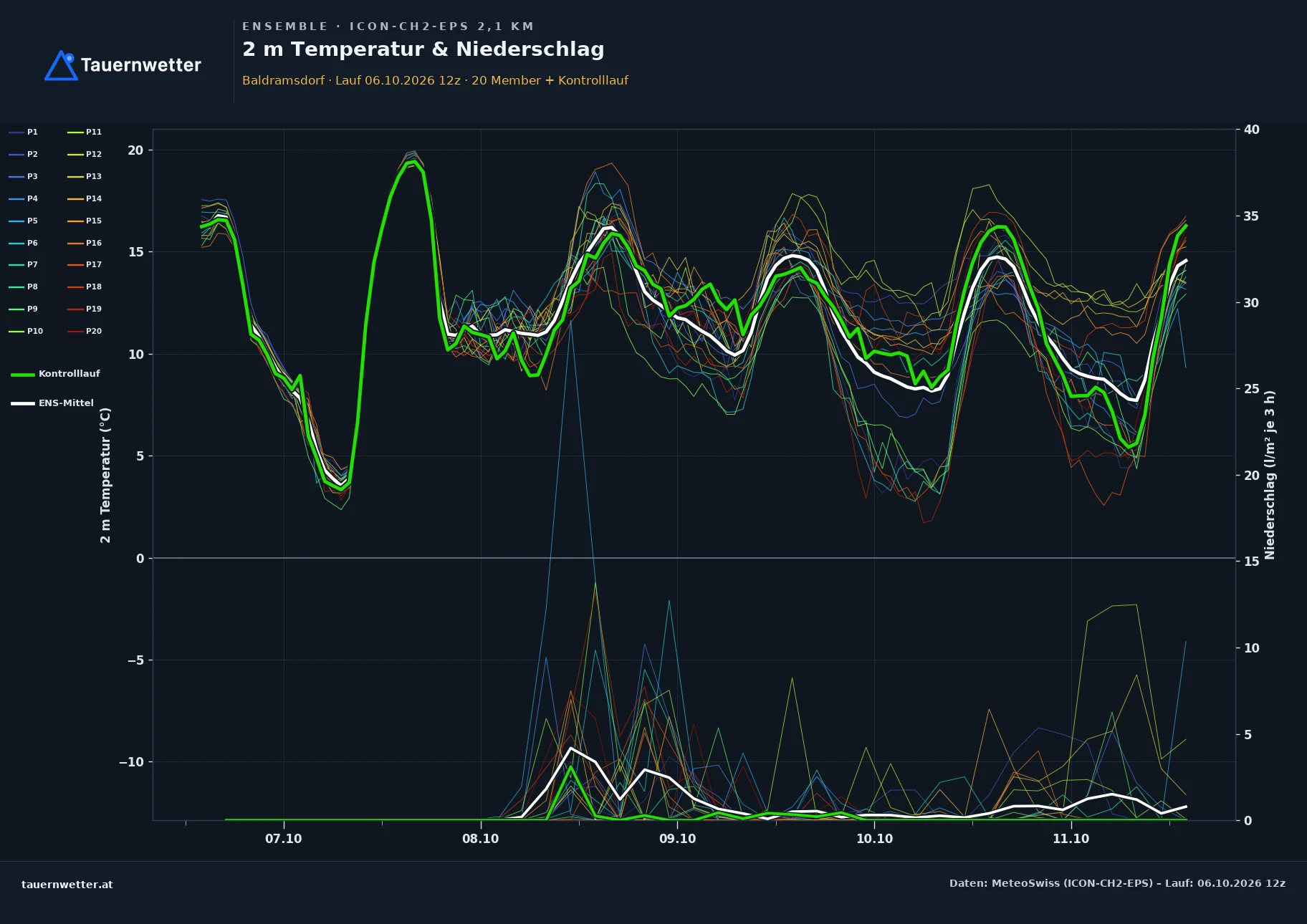Open the tauernwetter.at footer link

click(67, 885)
